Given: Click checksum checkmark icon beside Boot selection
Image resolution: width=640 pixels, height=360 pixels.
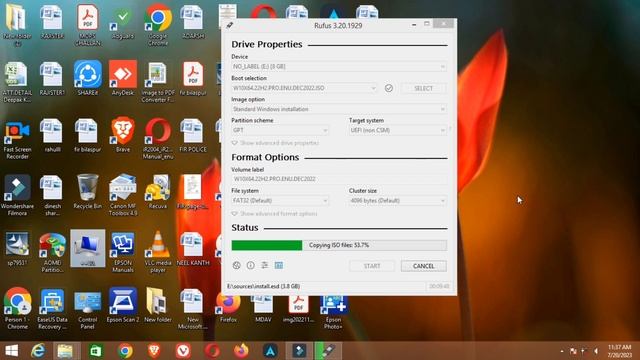Looking at the screenshot, I should (389, 88).
